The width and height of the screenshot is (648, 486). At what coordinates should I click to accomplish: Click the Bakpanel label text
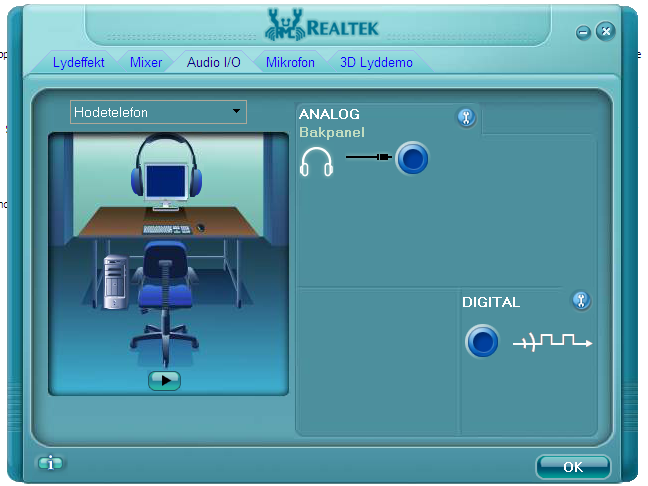click(x=332, y=132)
